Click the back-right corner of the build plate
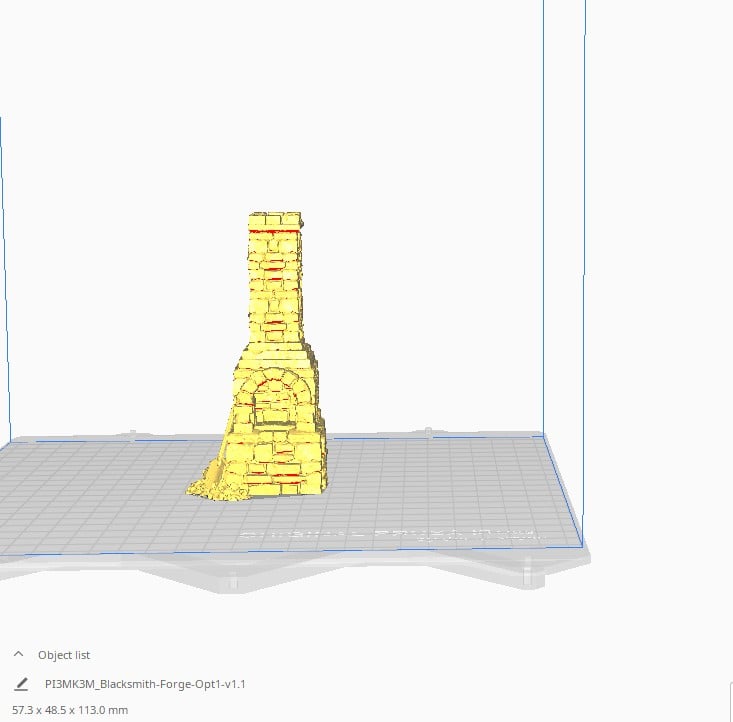Screen dimensions: 733x722 542,434
